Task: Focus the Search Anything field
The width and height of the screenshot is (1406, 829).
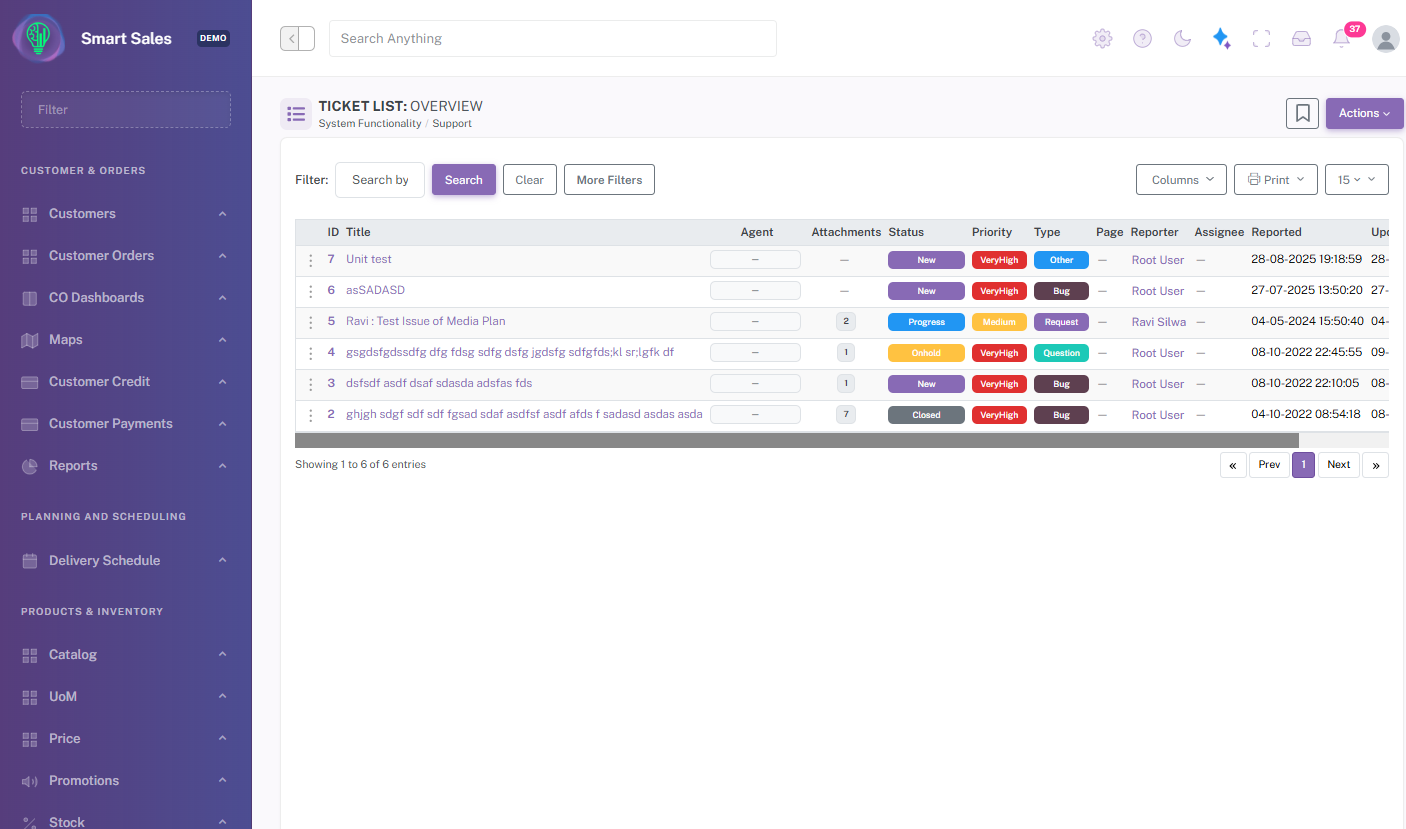Action: pyautogui.click(x=553, y=38)
